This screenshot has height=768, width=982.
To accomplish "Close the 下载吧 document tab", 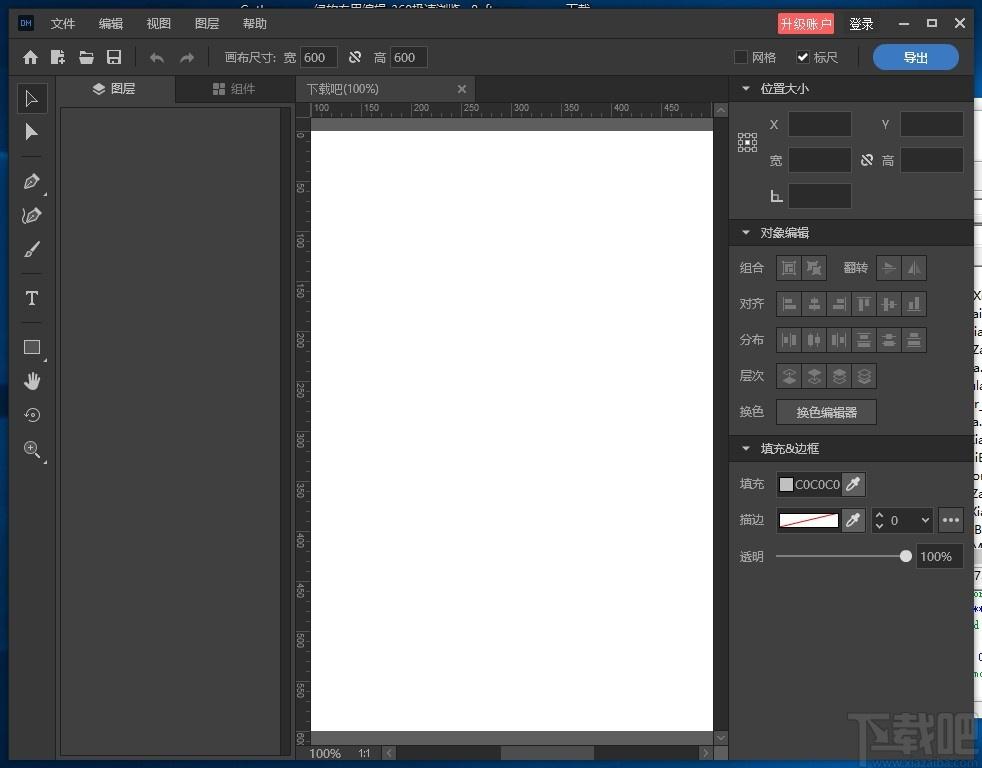I will [x=462, y=89].
